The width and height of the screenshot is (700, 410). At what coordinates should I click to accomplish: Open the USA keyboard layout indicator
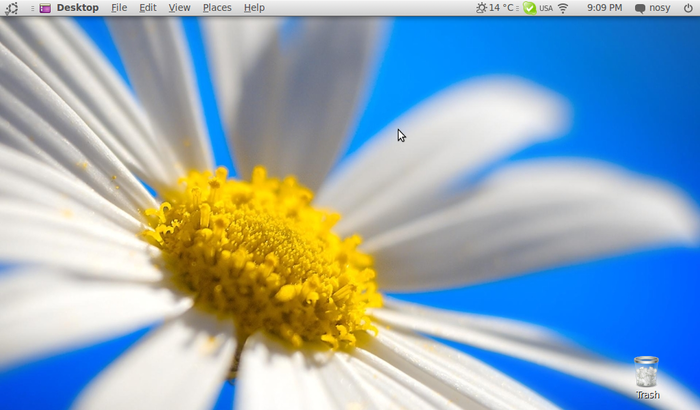pyautogui.click(x=546, y=8)
